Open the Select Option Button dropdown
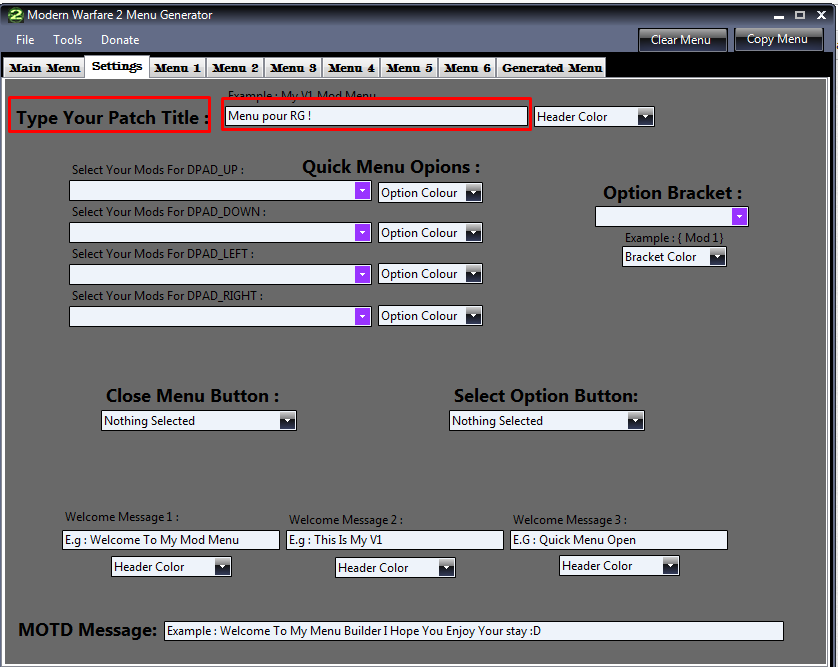The image size is (838, 667). (547, 421)
